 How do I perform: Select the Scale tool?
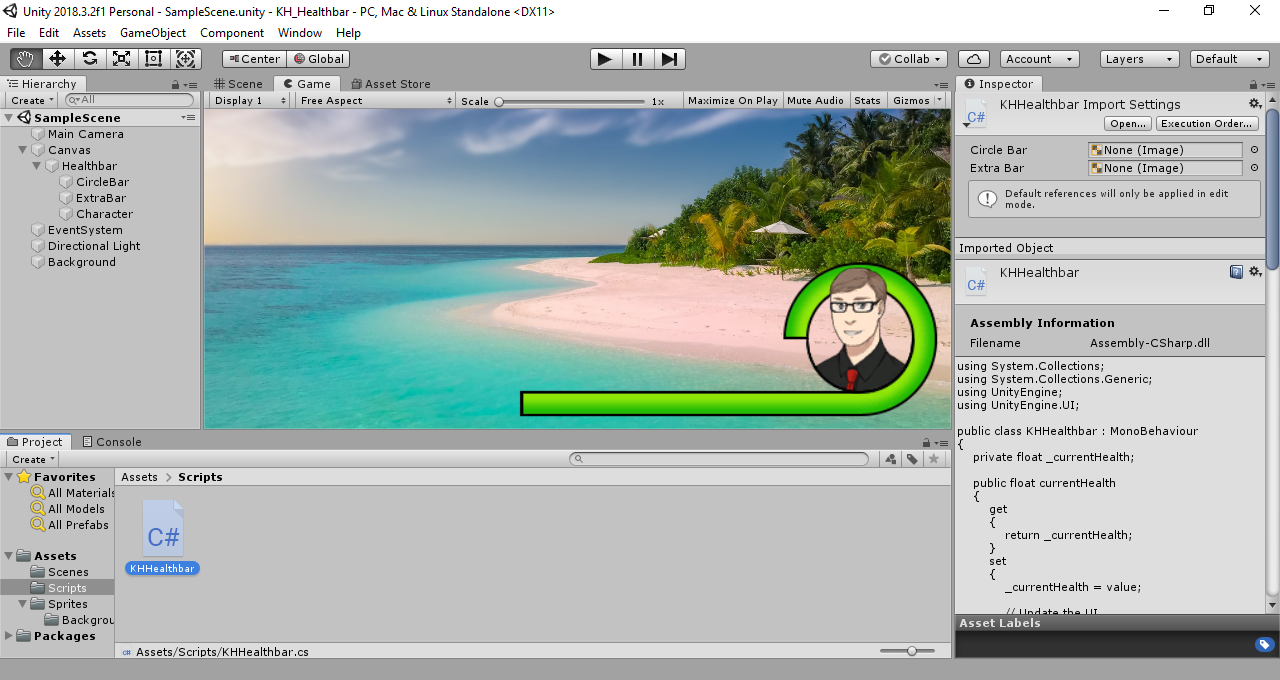pyautogui.click(x=121, y=59)
